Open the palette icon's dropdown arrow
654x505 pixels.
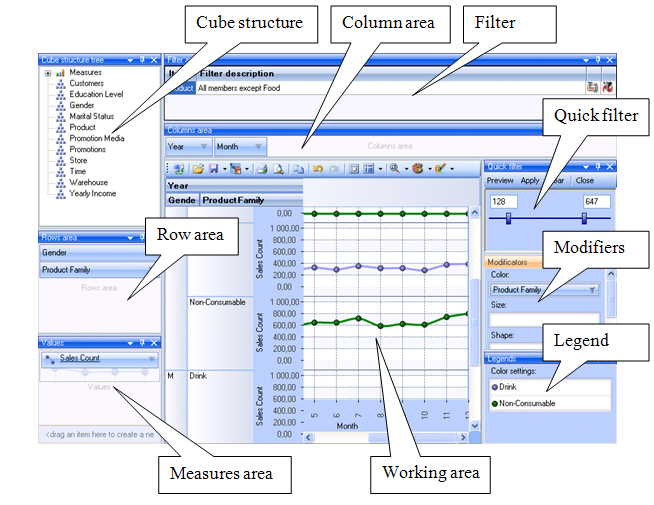(429, 169)
